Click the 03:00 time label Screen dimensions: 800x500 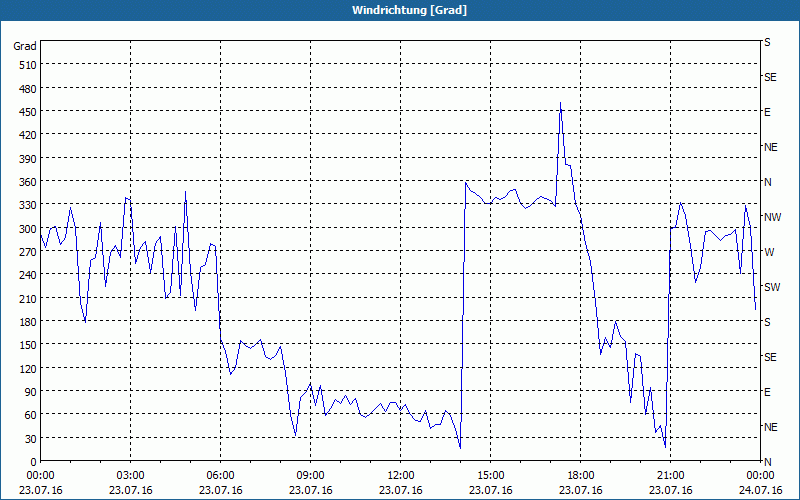[131, 476]
